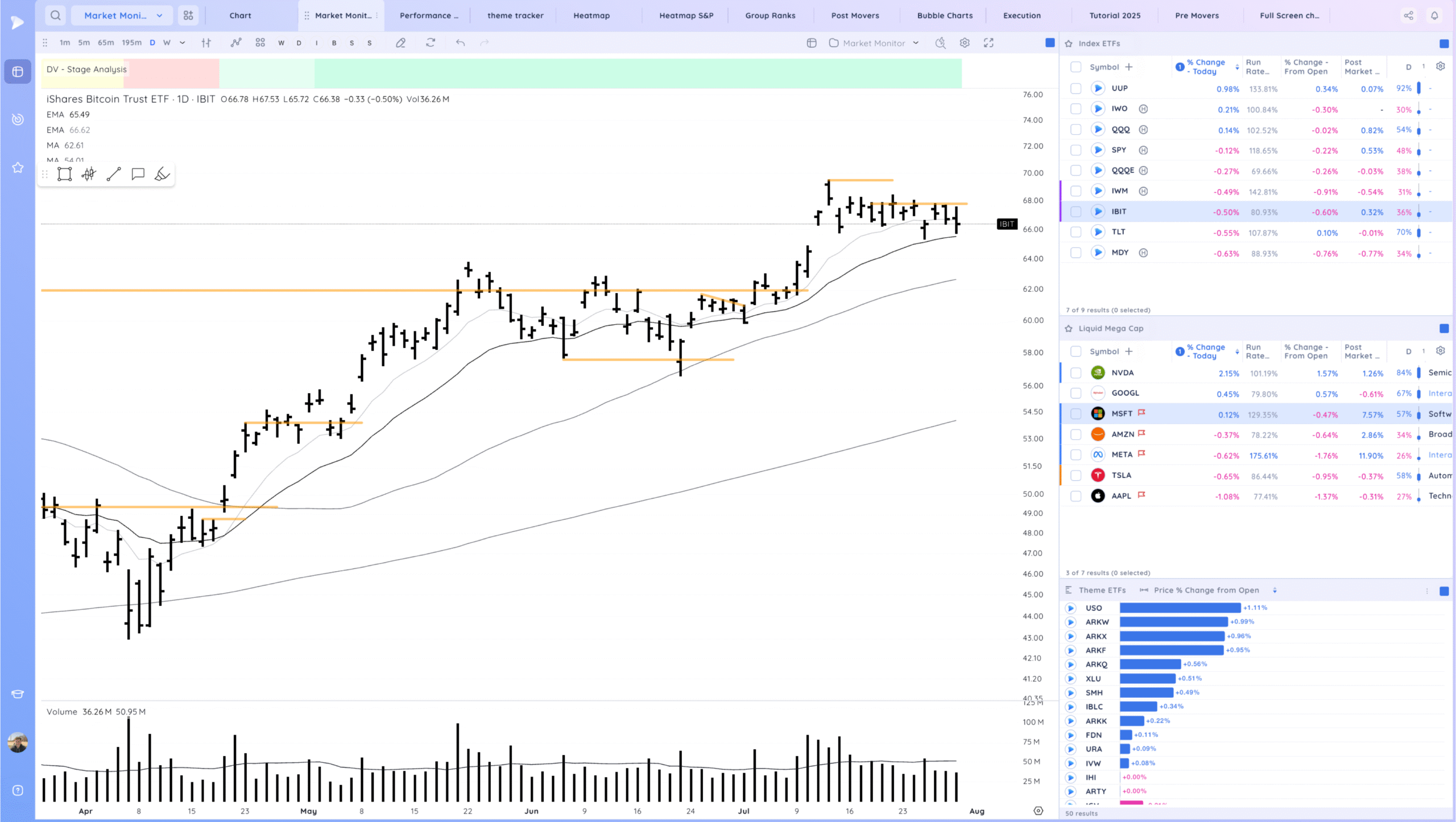
Task: Toggle fullscreen chart icon
Action: [988, 43]
